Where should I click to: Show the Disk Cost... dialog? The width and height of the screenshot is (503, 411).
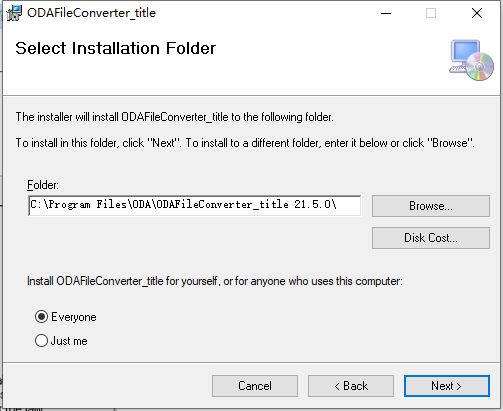tap(431, 238)
